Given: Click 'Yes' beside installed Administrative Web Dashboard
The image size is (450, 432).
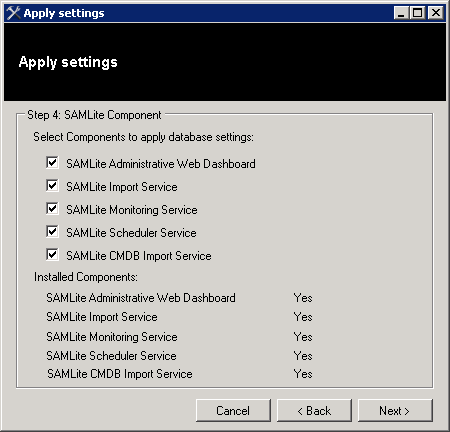Looking at the screenshot, I should (x=303, y=298).
